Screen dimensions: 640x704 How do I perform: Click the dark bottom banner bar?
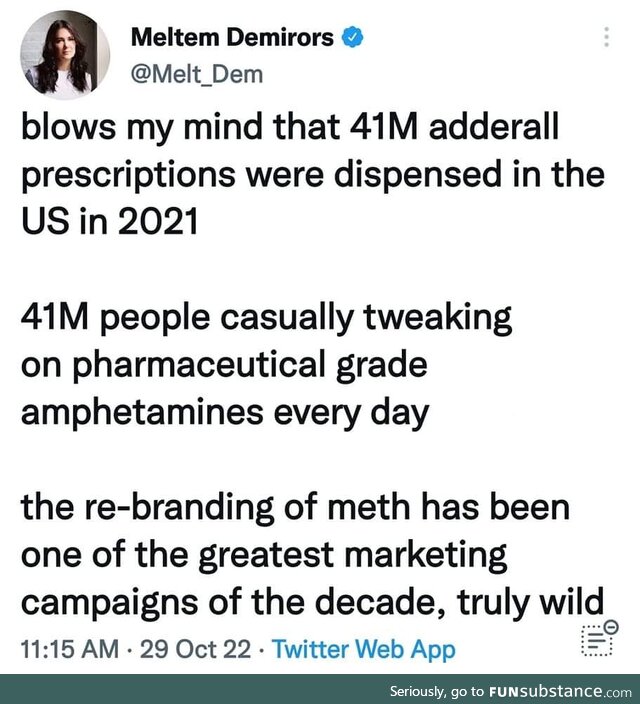tap(320, 689)
